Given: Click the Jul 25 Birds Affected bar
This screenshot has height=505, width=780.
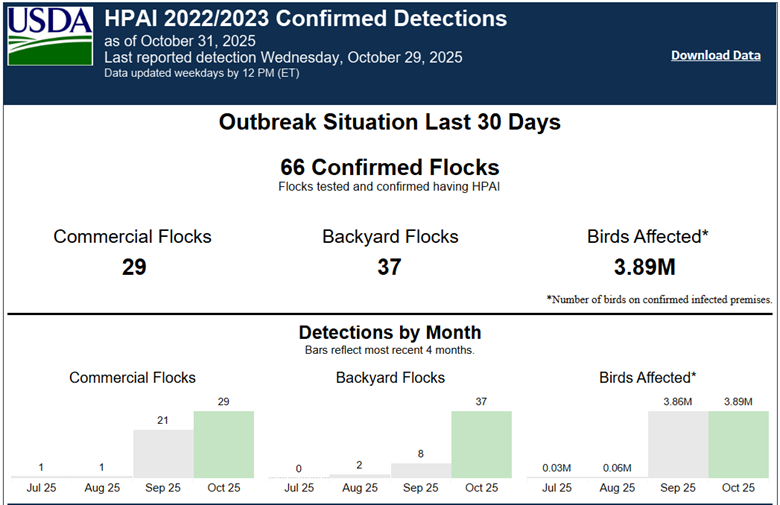Looking at the screenshot, I should point(557,476).
